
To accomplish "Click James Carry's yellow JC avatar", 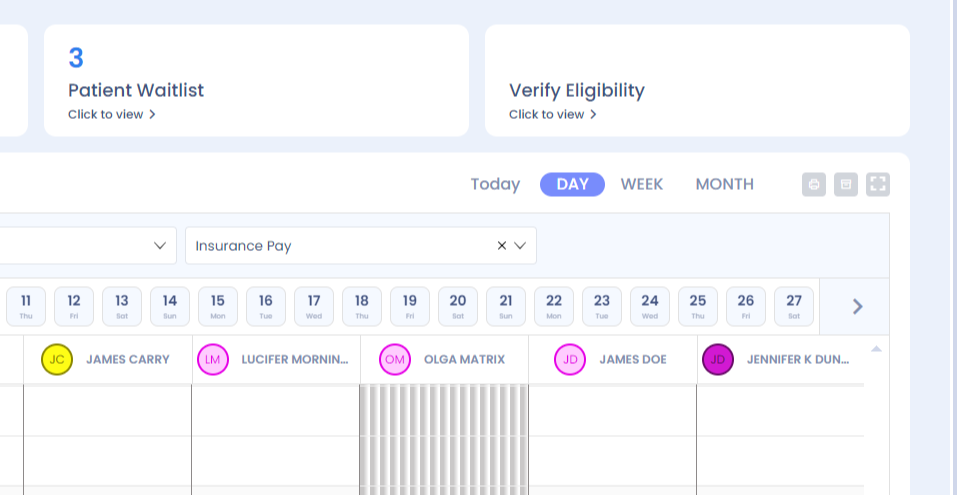I will 57,360.
